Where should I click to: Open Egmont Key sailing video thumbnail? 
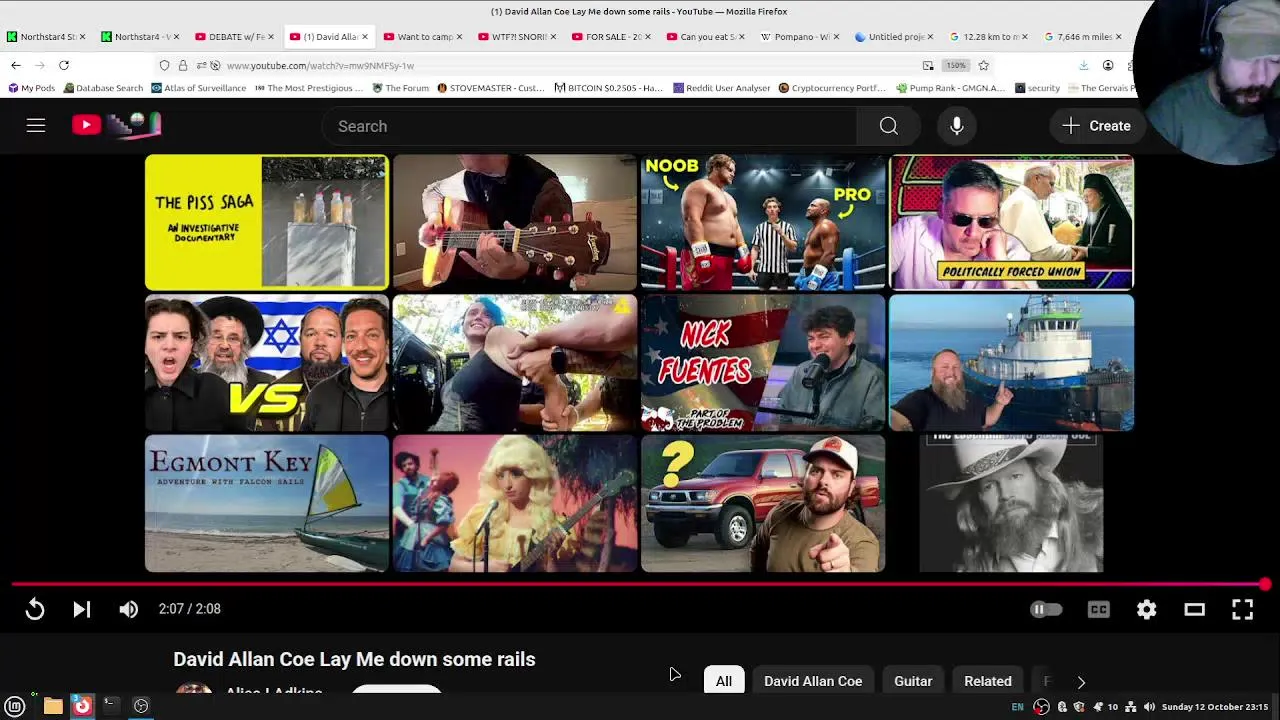coord(267,503)
